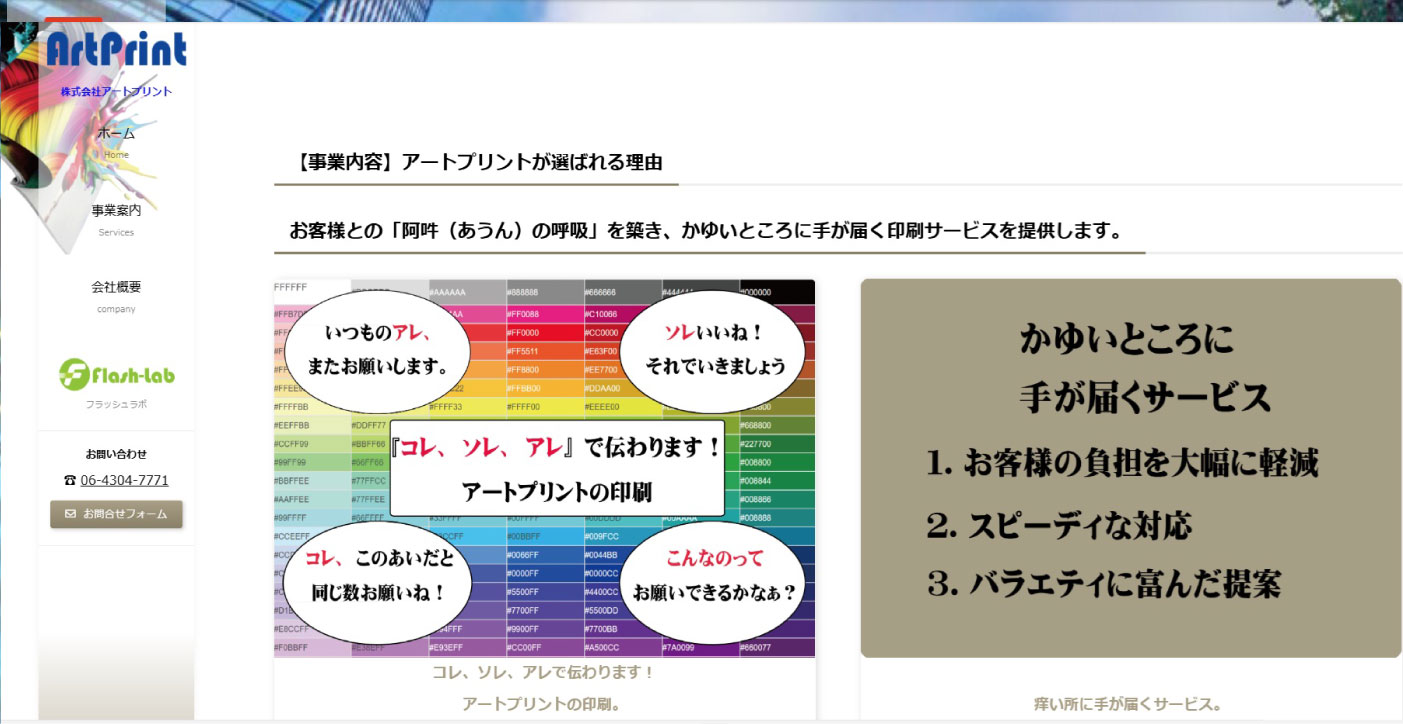Click the お問合せフォーム contact form button
Viewport: 1403px width, 724px height.
(x=116, y=516)
